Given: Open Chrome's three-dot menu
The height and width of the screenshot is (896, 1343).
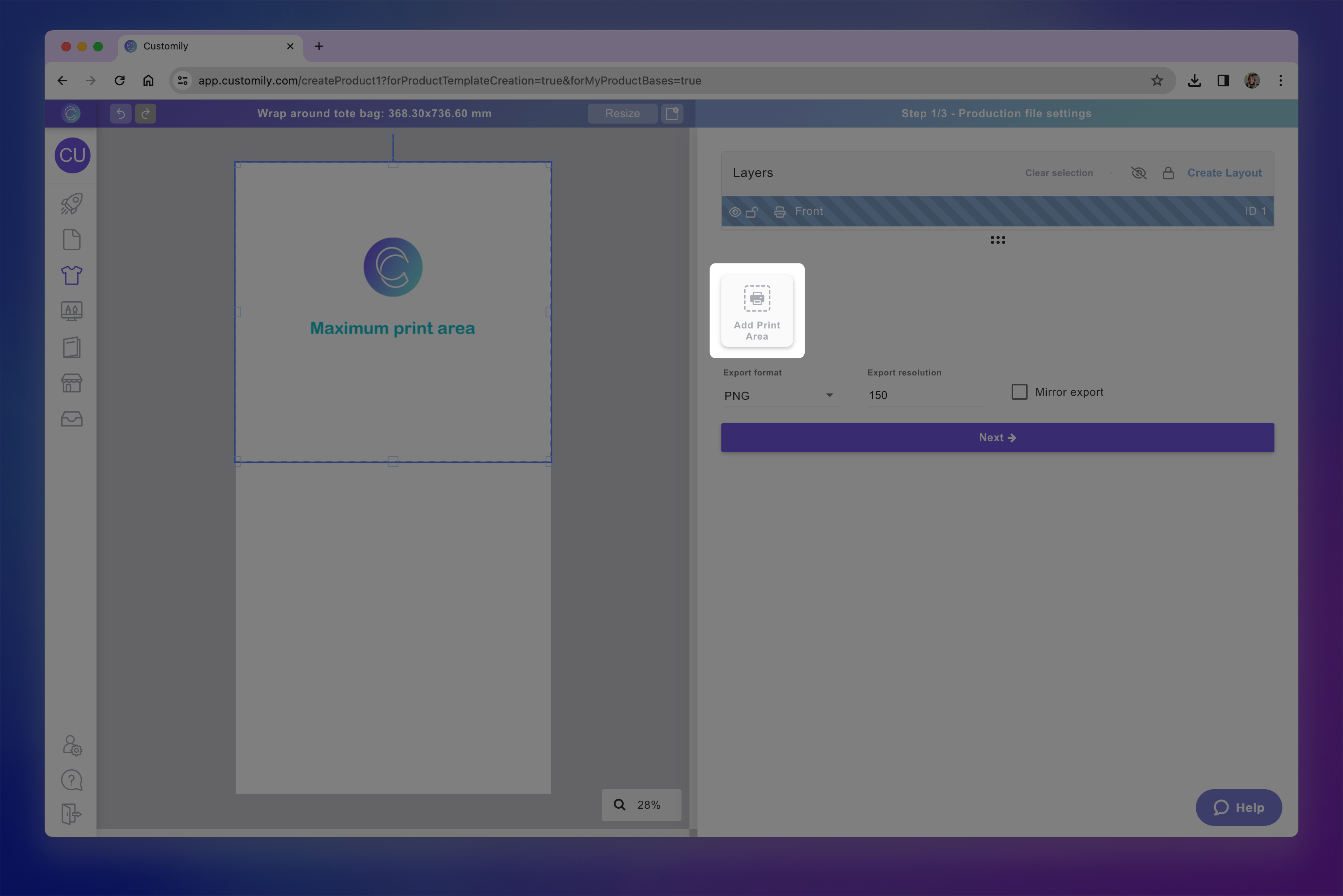Looking at the screenshot, I should 1281,81.
